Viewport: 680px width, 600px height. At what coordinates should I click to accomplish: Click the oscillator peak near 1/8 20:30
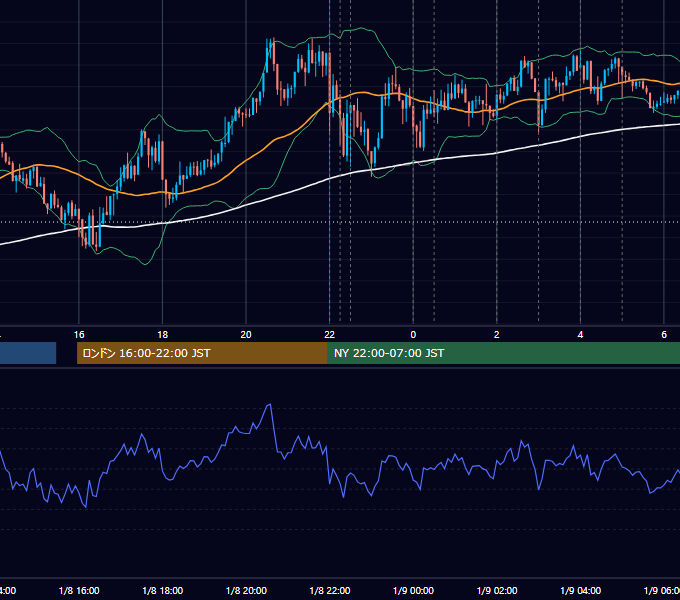pos(270,404)
